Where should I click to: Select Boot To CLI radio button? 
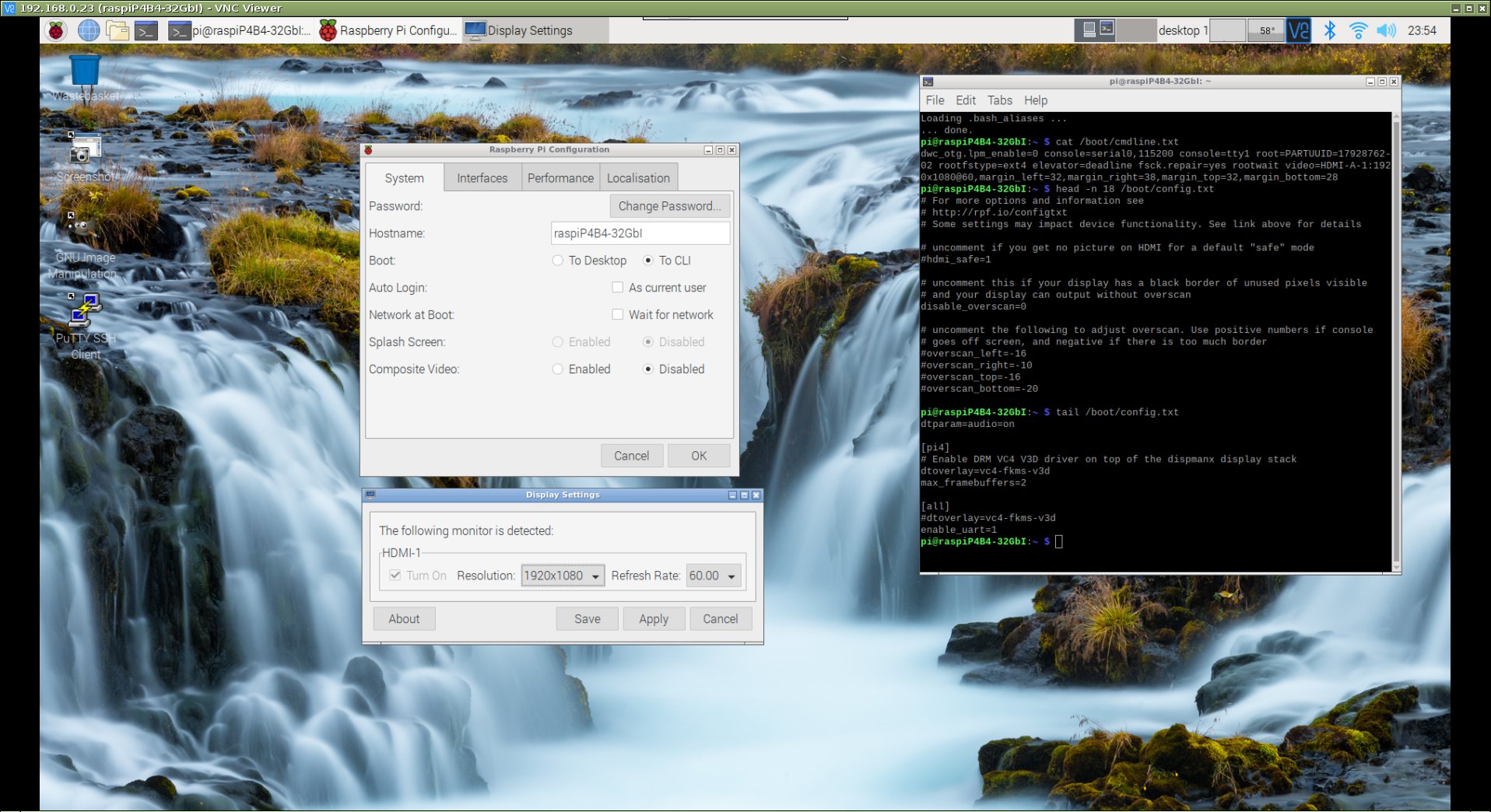point(667,261)
